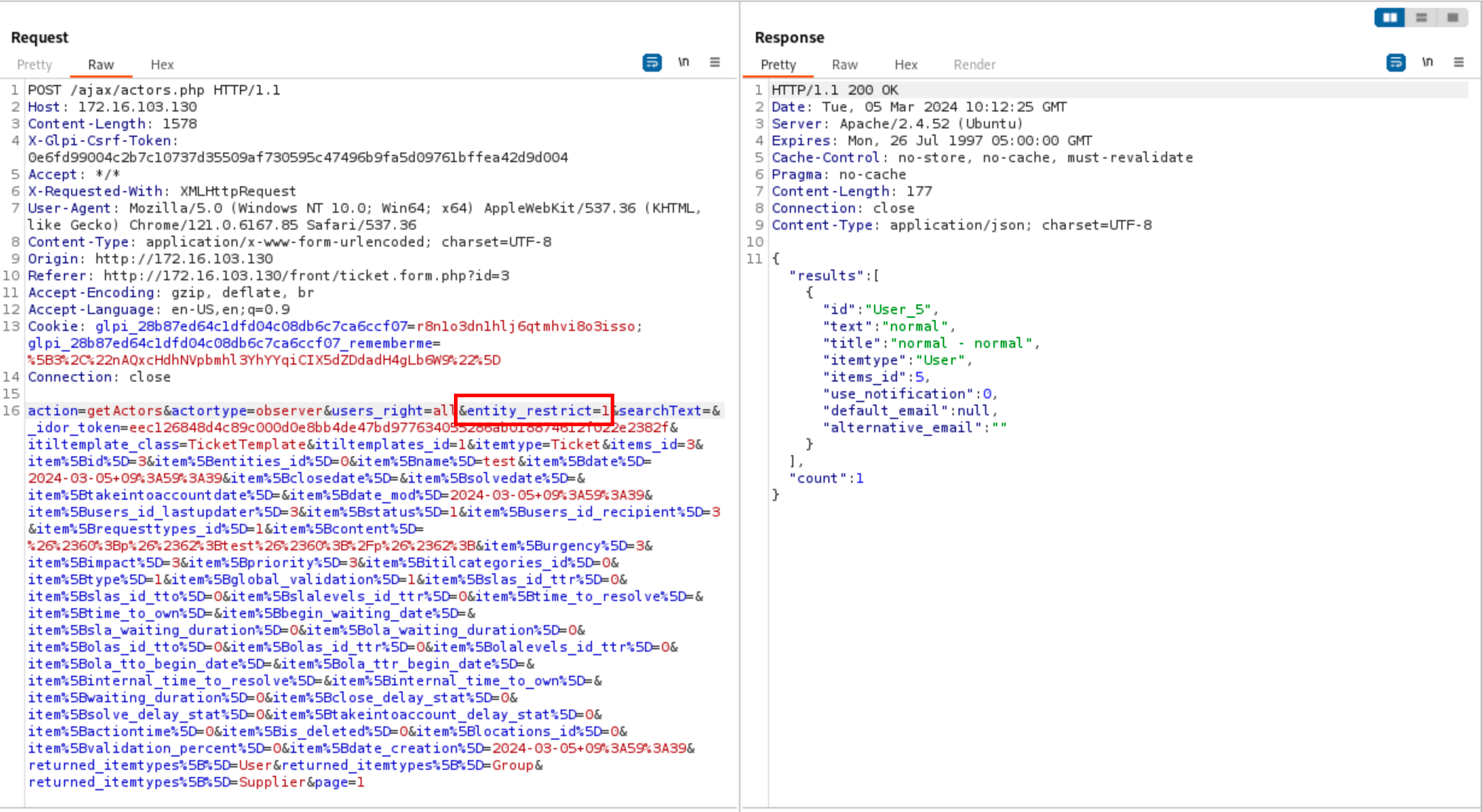Click the itiltemplate_class=TicketTemplate parameter
1483x812 pixels.
coord(167,444)
